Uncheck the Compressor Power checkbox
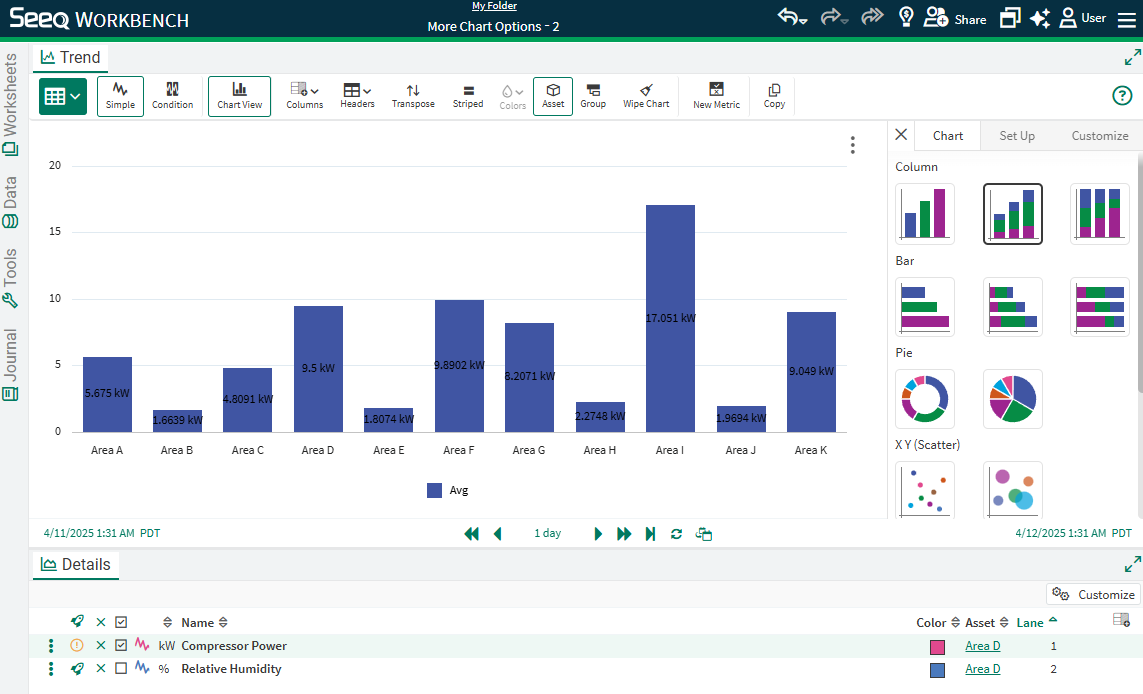Screen dimensions: 1143x694 click(121, 646)
